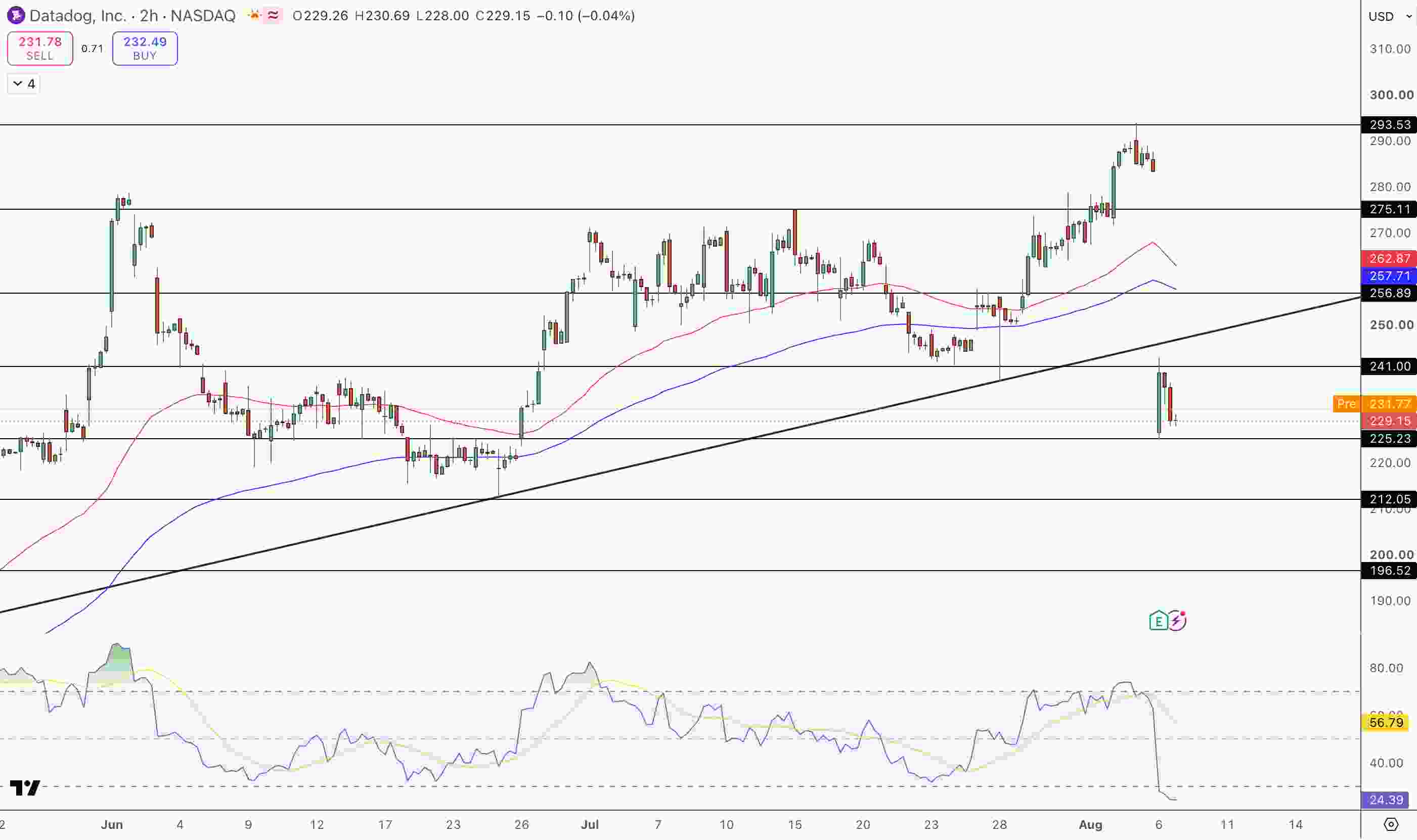Click the low value L228.00
Image resolution: width=1417 pixels, height=840 pixels.
click(x=442, y=16)
